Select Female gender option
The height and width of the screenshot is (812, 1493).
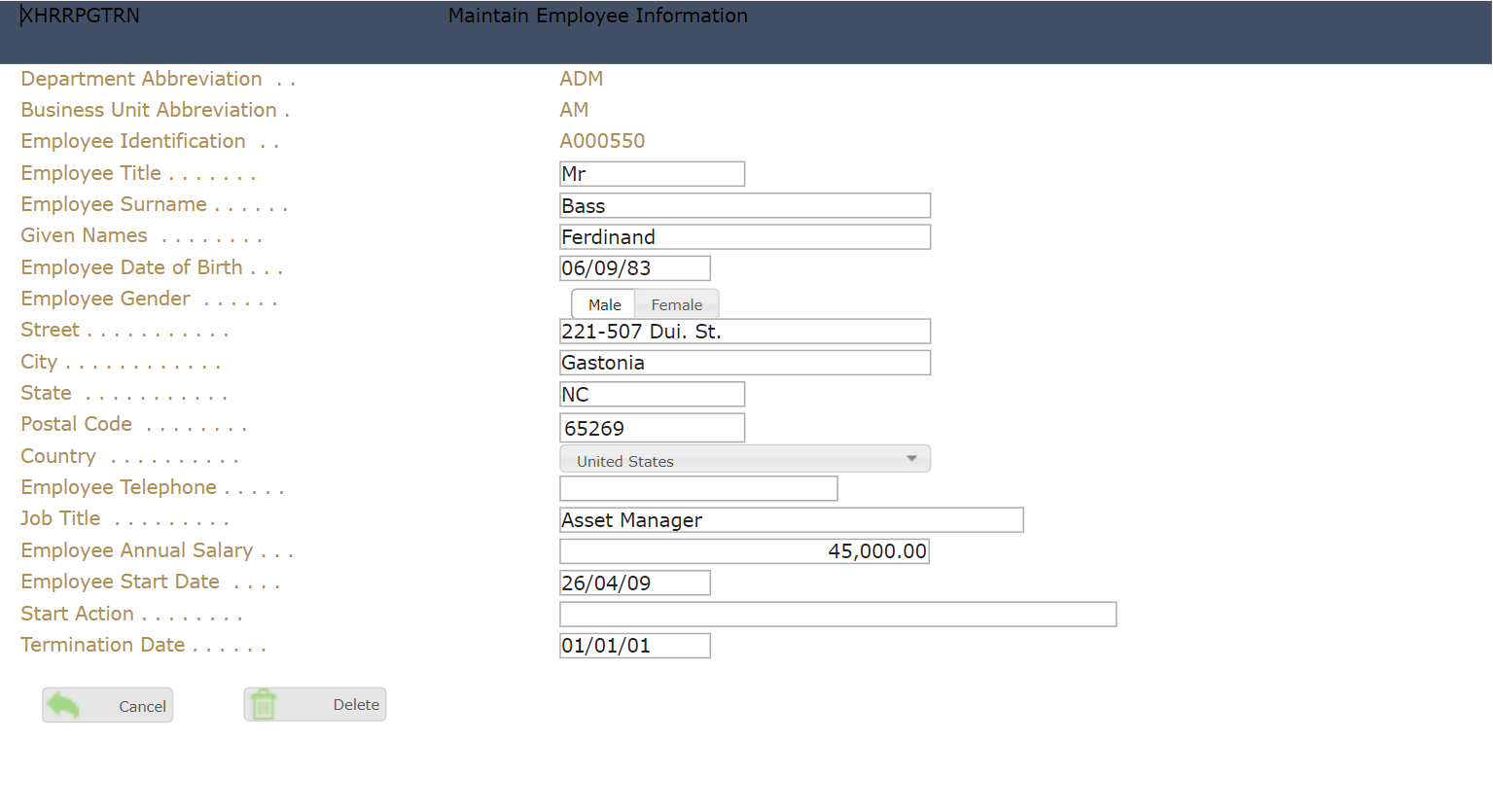(676, 304)
